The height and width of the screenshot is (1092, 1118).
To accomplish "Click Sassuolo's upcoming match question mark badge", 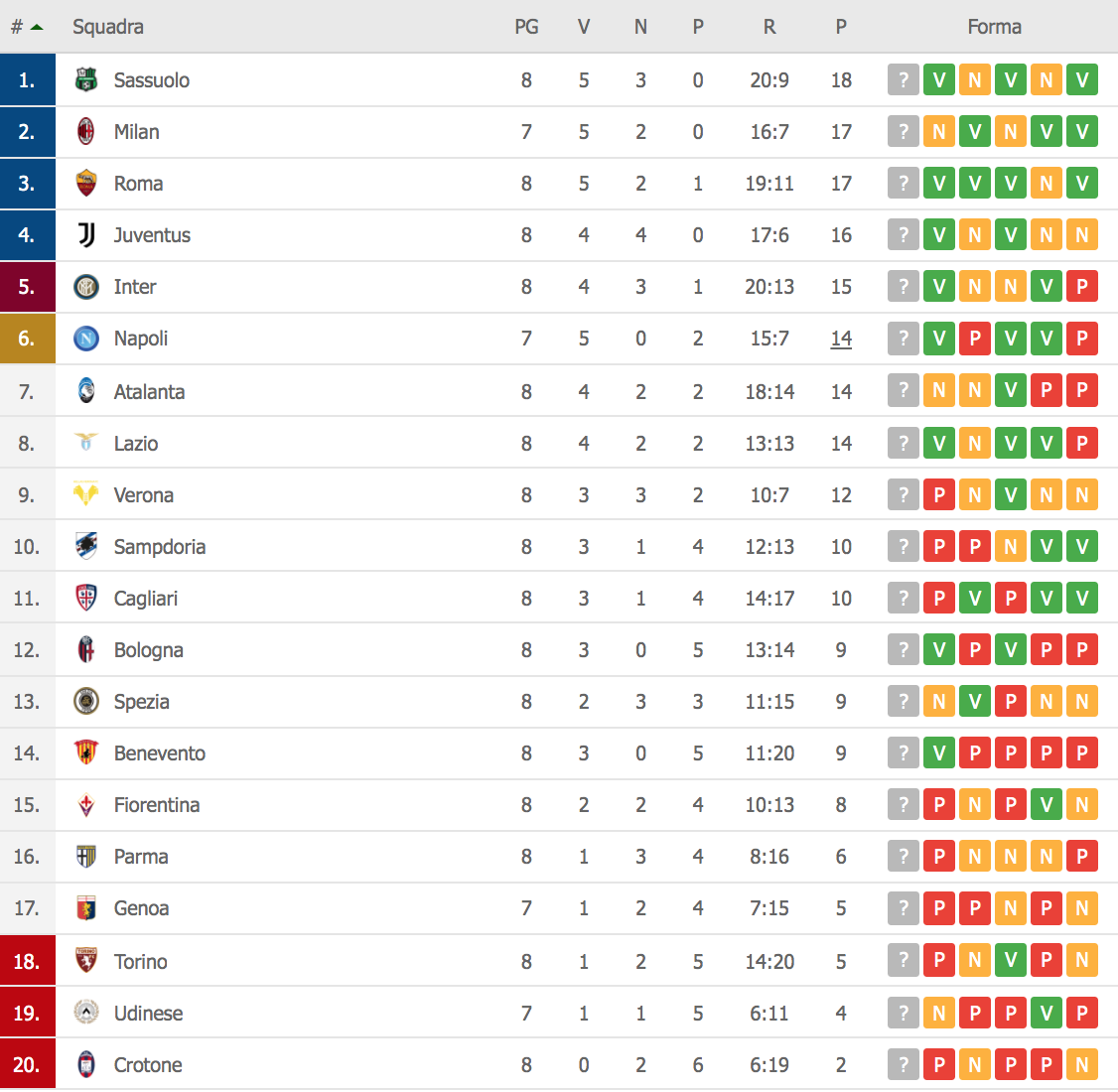I will tap(903, 80).
